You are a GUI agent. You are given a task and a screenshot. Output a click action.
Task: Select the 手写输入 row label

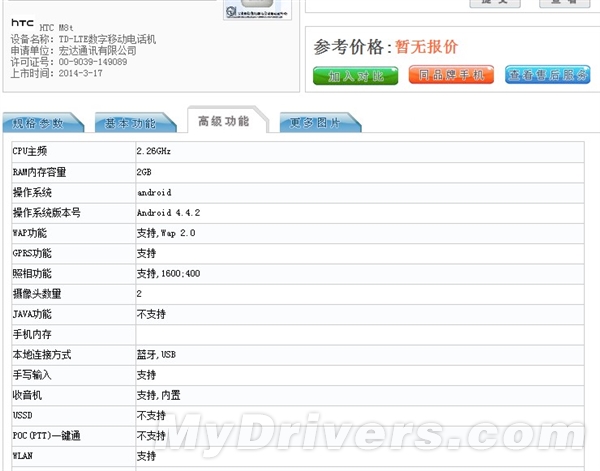coord(31,375)
